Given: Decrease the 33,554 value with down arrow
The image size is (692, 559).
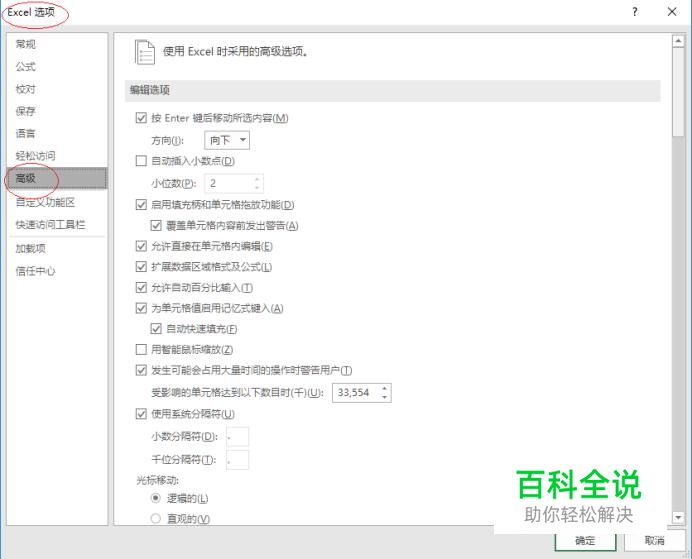Looking at the screenshot, I should coord(385,397).
